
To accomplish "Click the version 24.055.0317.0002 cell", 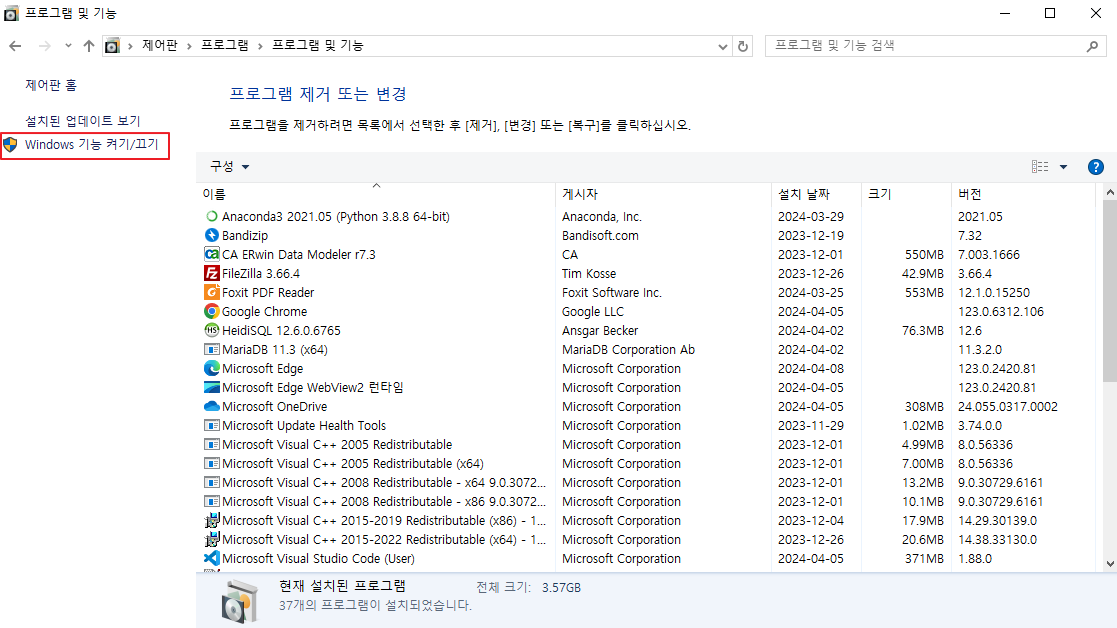I will coord(1008,407).
